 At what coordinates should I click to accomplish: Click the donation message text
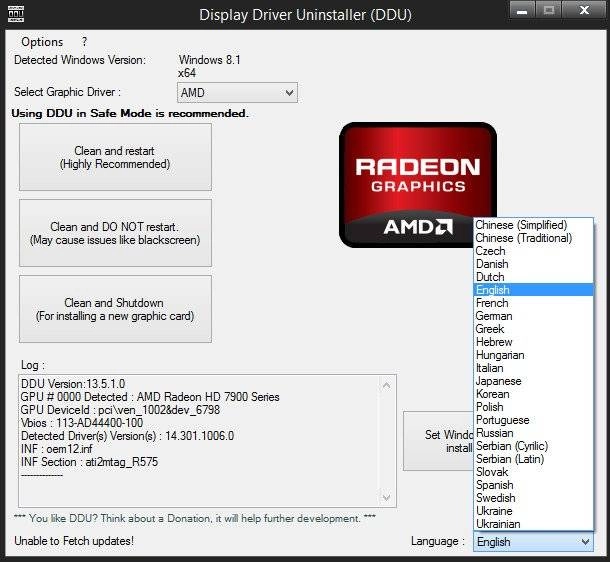pos(195,518)
